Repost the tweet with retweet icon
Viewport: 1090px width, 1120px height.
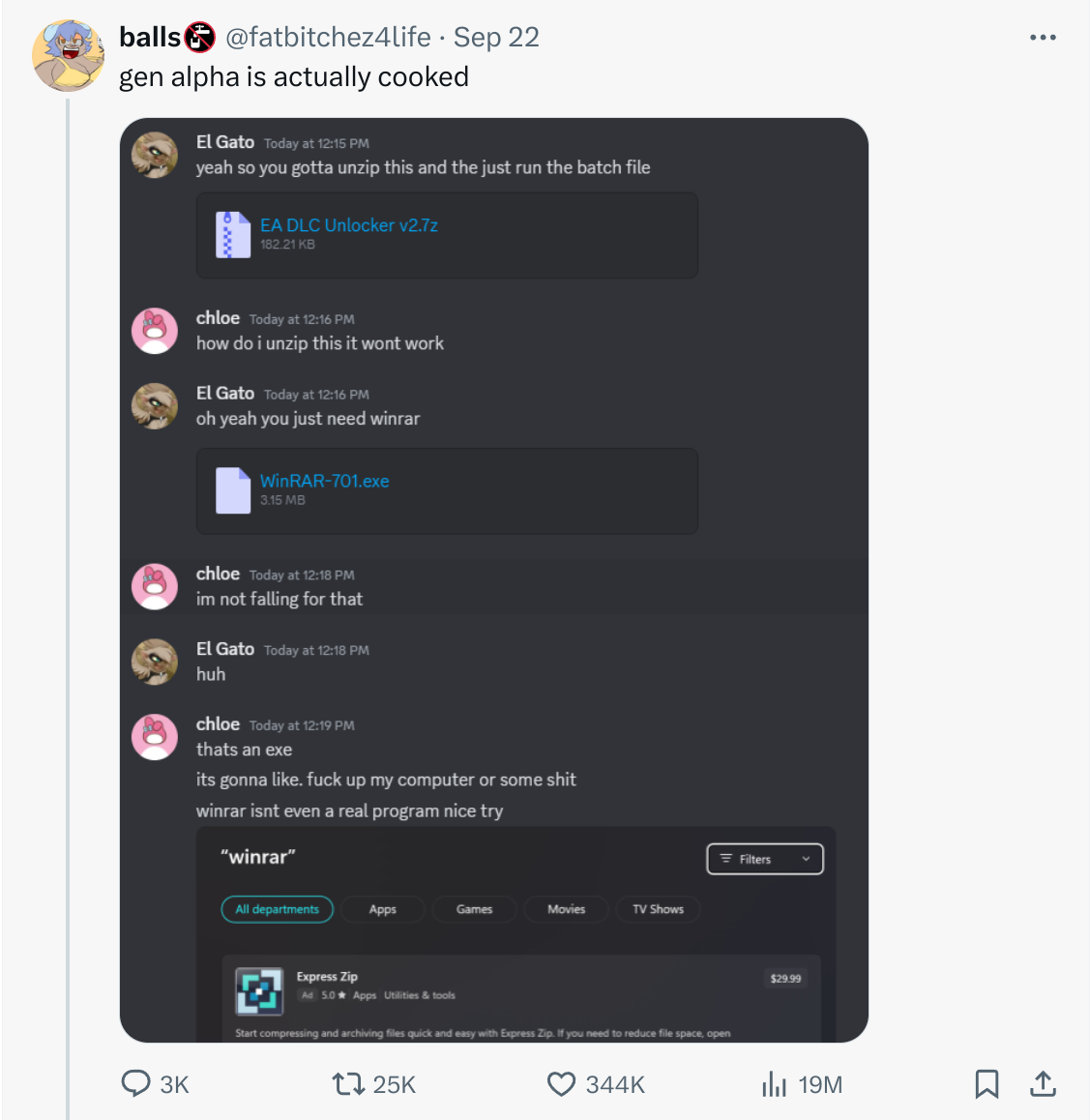point(348,1083)
